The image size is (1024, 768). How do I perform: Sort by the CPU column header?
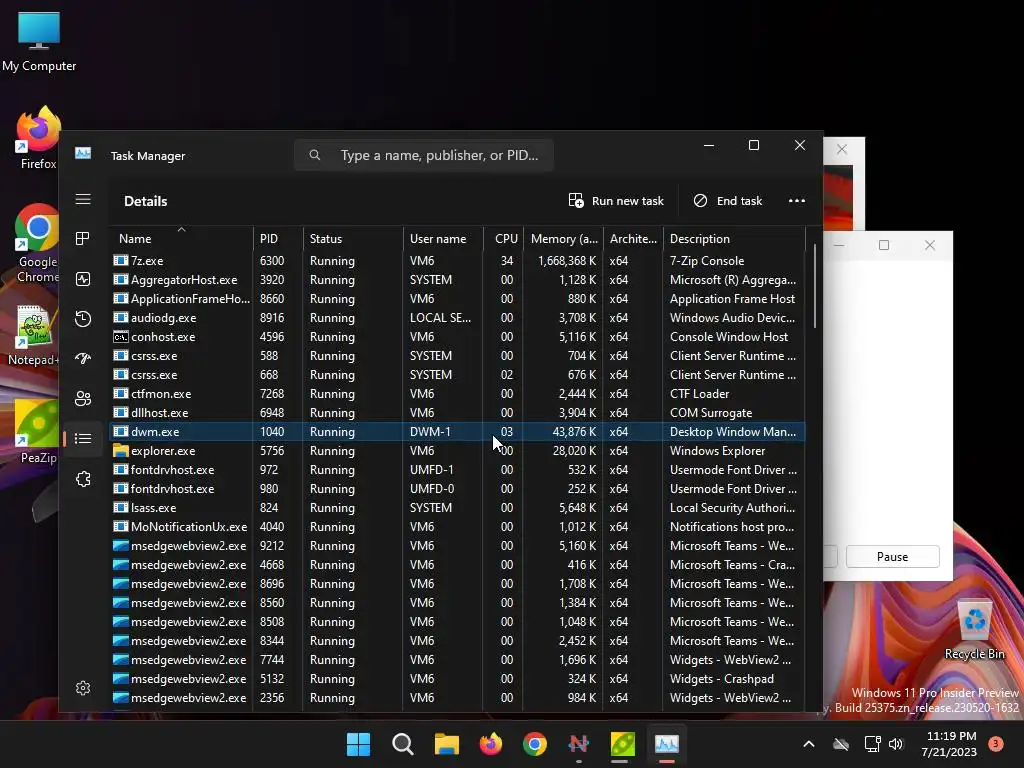click(504, 238)
